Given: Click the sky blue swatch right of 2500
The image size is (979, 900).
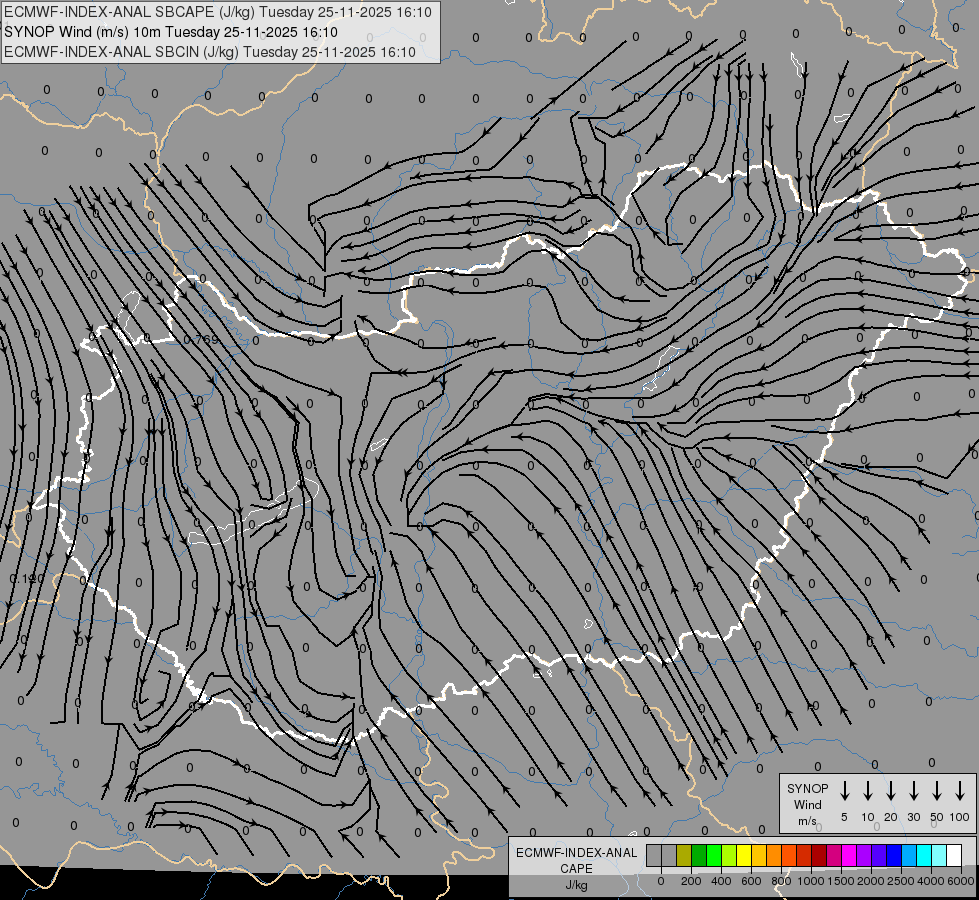Looking at the screenshot, I should [908, 855].
